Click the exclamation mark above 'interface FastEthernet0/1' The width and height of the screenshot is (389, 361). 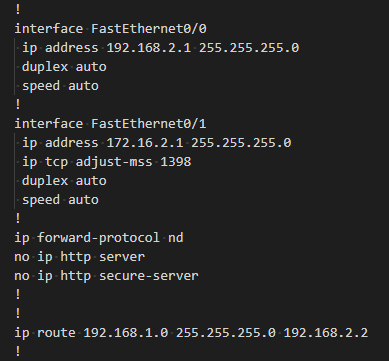18,105
